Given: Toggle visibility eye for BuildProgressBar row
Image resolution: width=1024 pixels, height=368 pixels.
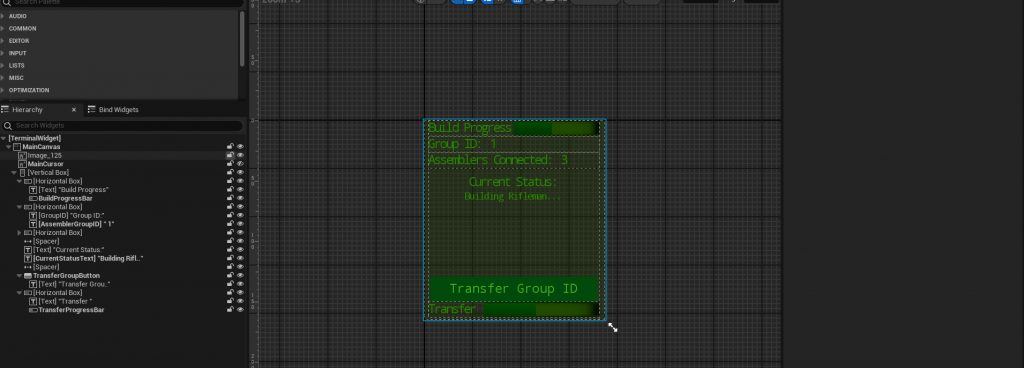Looking at the screenshot, I should (x=240, y=198).
